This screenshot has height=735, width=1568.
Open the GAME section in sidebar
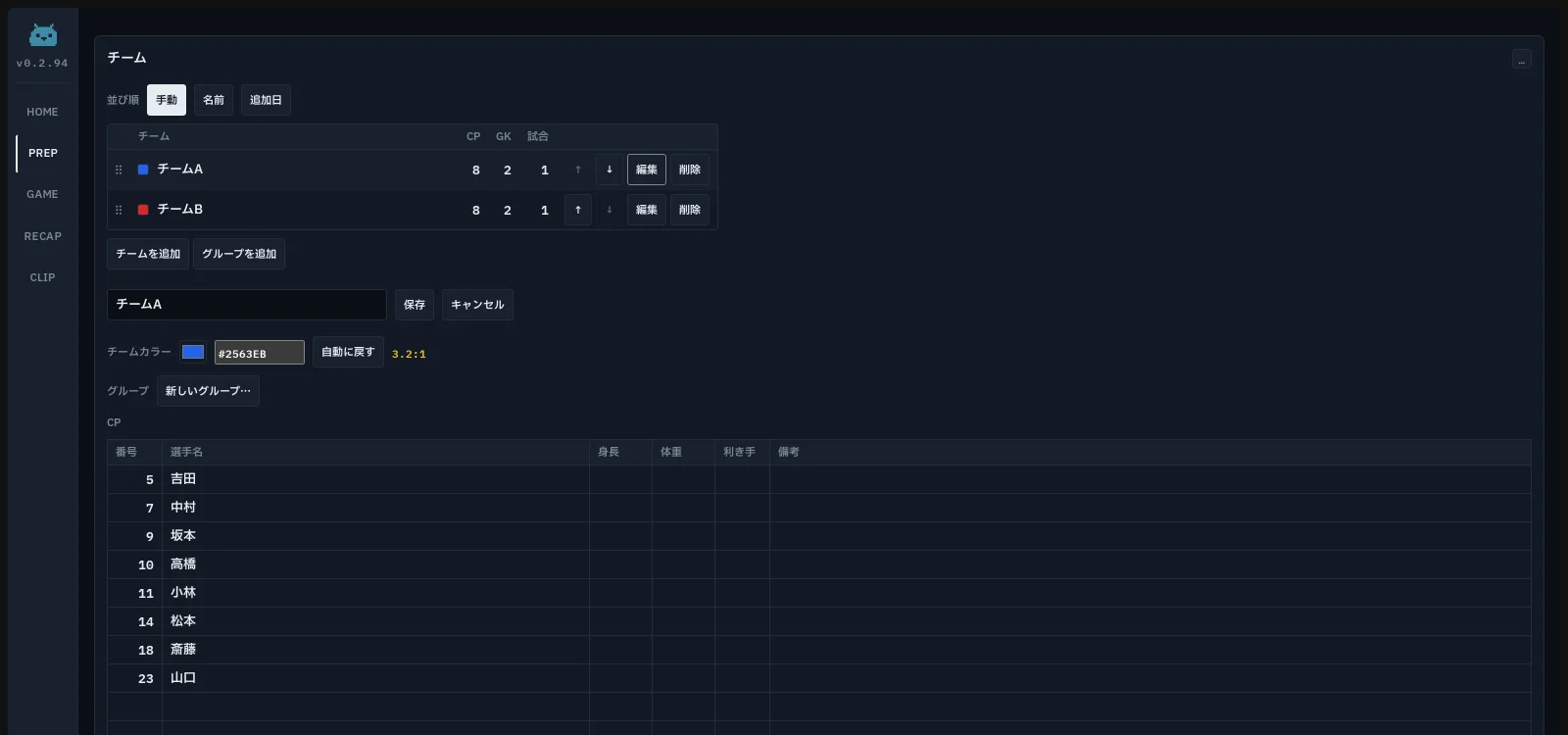click(42, 194)
